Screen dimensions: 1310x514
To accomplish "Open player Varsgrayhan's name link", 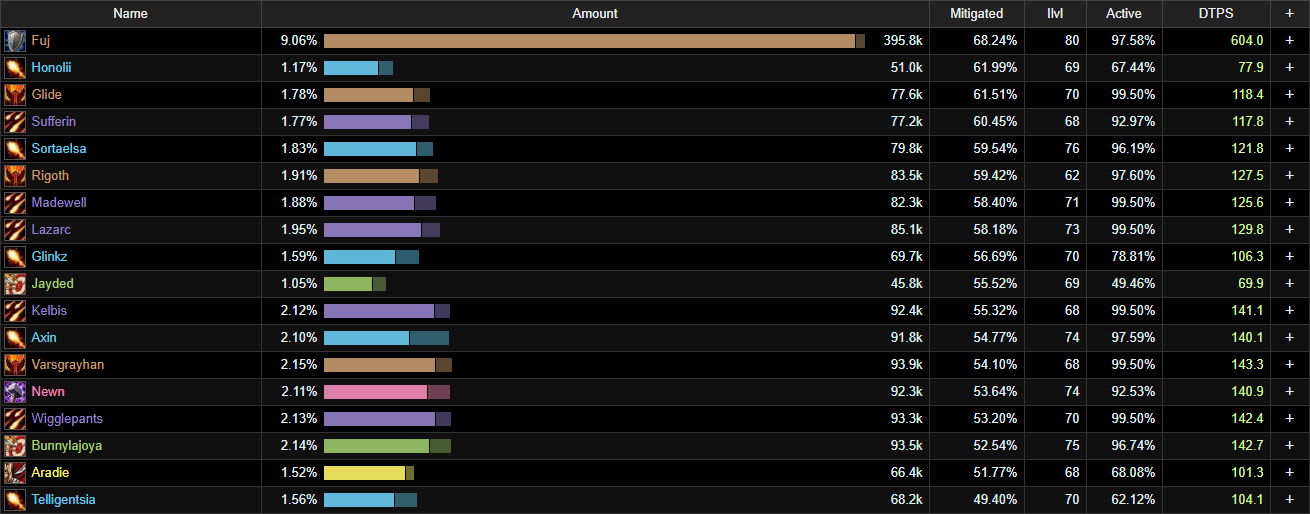I will [68, 365].
